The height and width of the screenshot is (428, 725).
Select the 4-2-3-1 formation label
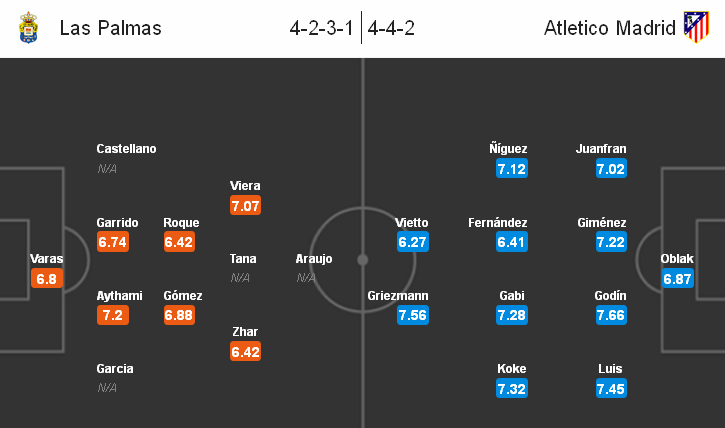(321, 28)
